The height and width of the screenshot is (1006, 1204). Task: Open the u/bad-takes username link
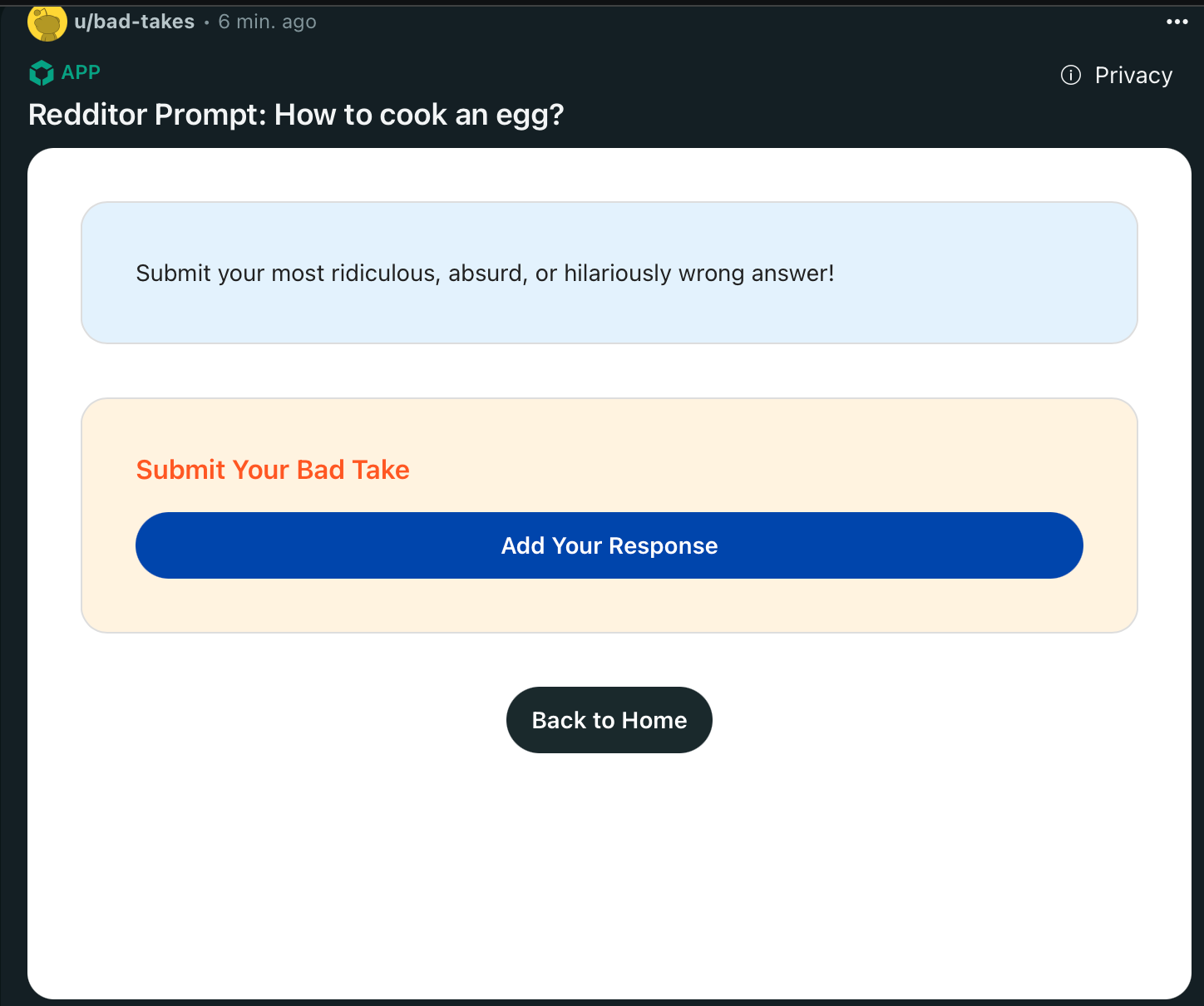[135, 22]
